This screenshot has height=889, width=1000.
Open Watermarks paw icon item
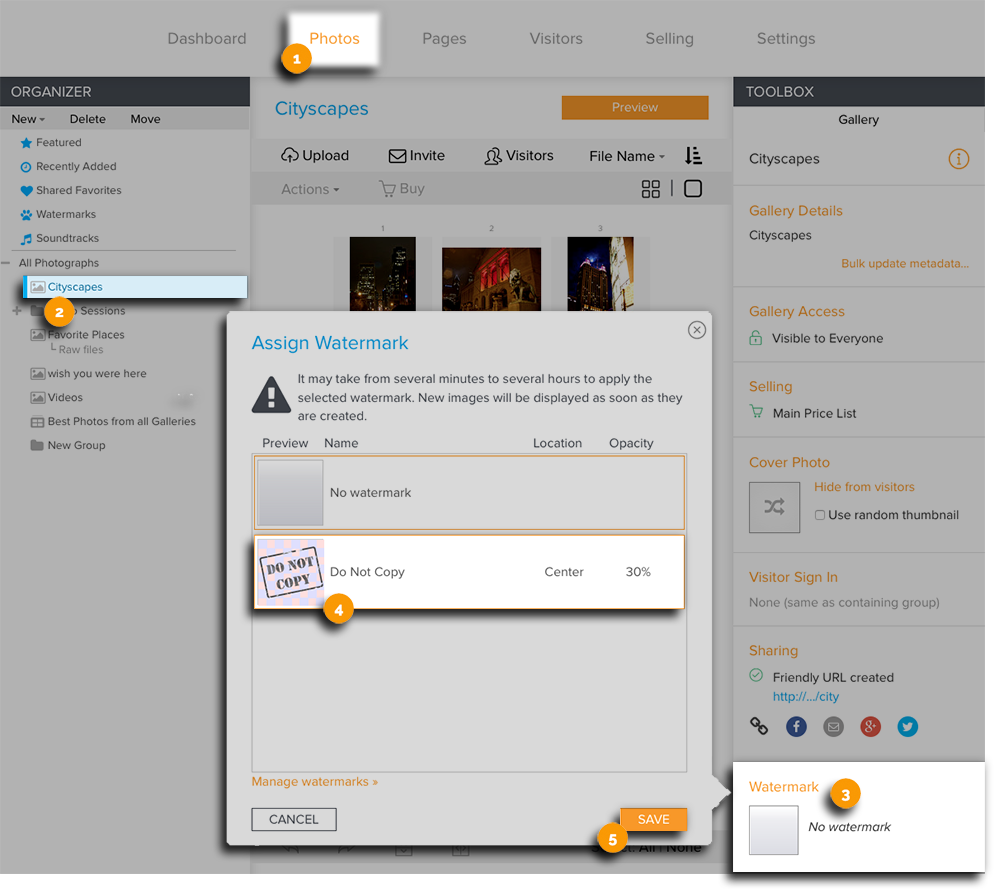[x=26, y=215]
